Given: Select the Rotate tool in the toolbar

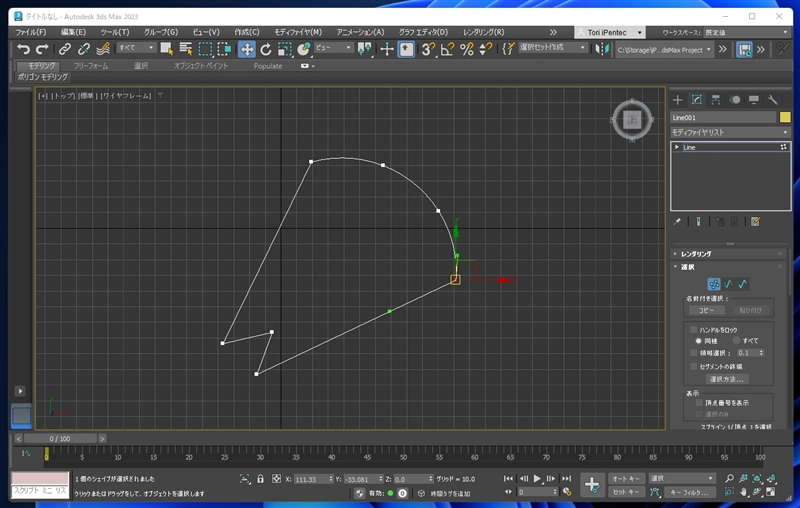Looking at the screenshot, I should coord(265,48).
